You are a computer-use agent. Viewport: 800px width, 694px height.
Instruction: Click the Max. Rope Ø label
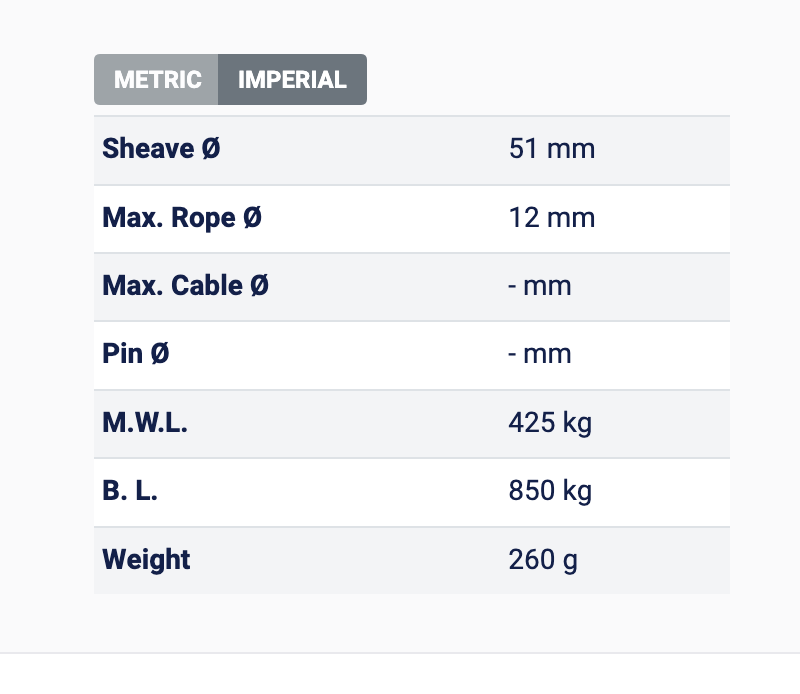click(x=181, y=217)
